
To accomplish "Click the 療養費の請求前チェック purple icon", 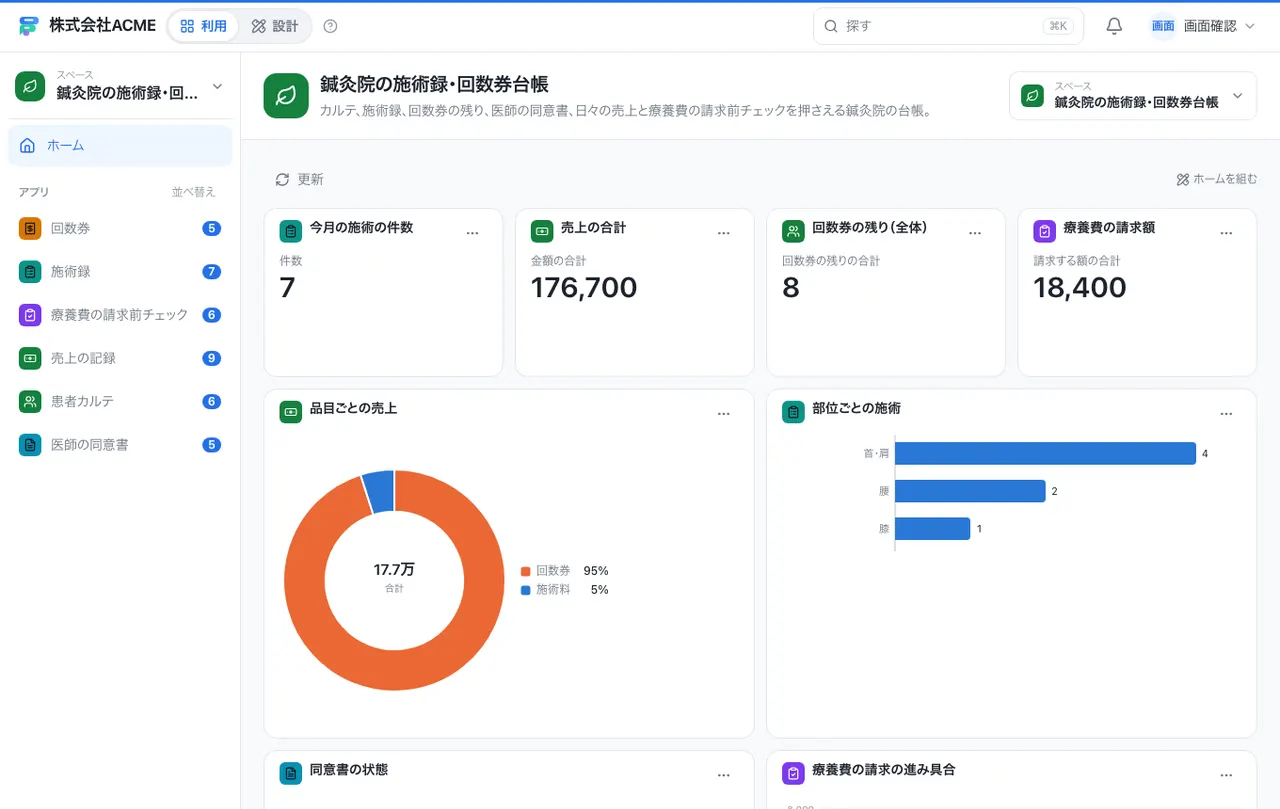I will pyautogui.click(x=30, y=314).
